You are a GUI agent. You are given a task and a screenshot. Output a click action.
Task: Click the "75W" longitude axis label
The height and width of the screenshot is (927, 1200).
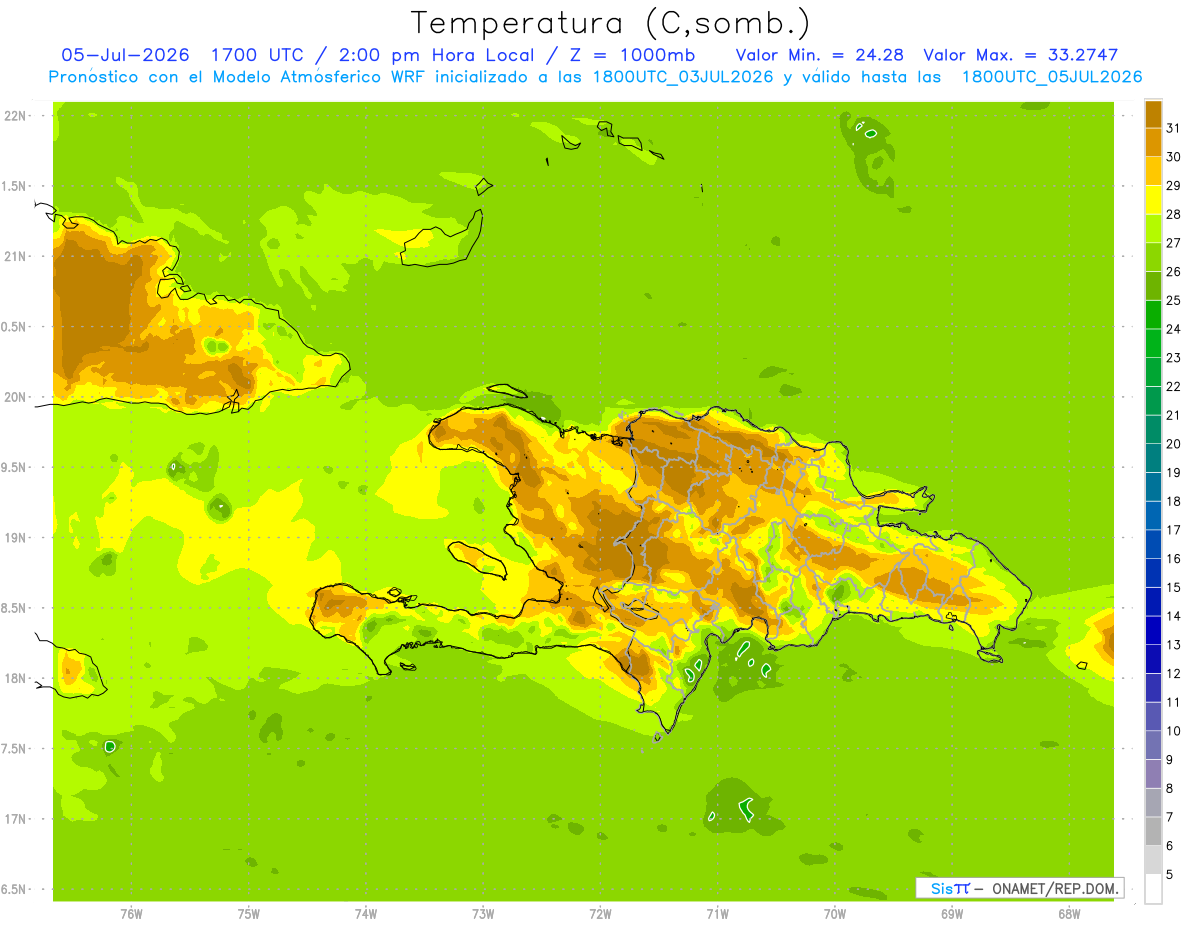[249, 914]
